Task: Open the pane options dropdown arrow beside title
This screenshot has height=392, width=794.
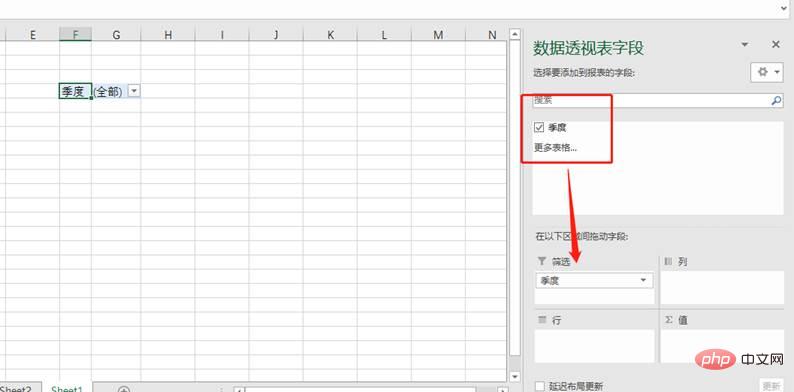Action: click(x=744, y=45)
